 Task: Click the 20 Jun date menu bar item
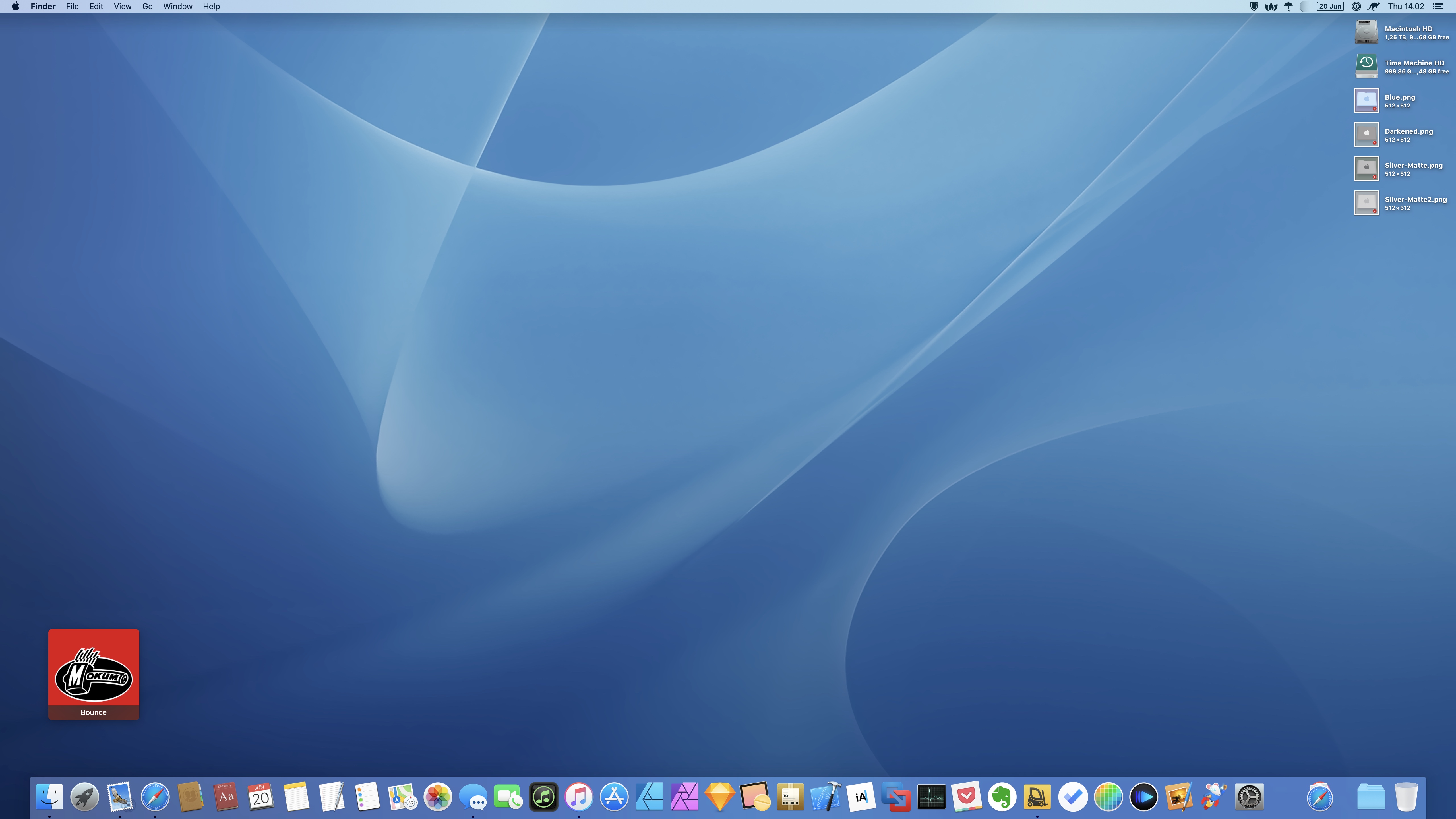coord(1330,6)
